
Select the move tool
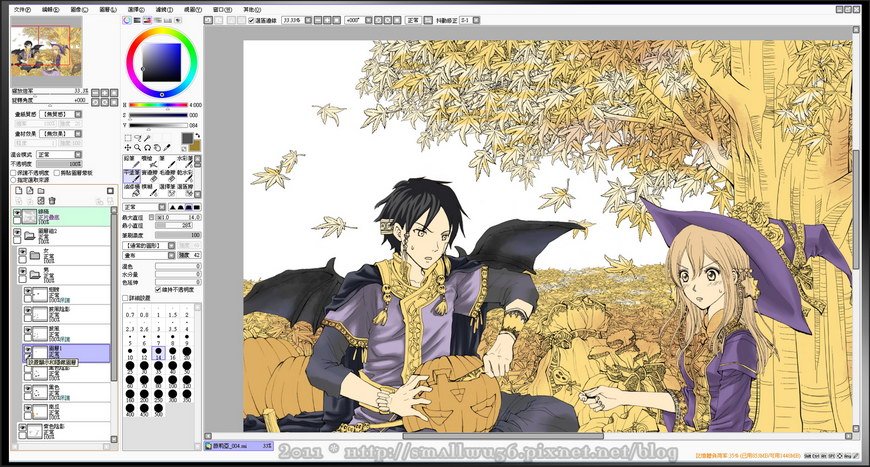[x=128, y=148]
